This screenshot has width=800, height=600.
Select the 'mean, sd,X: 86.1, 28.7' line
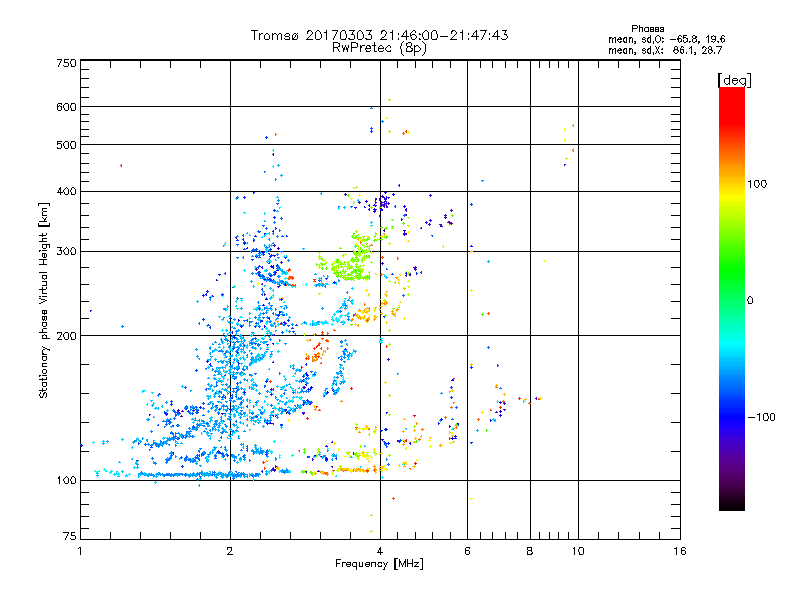click(665, 50)
